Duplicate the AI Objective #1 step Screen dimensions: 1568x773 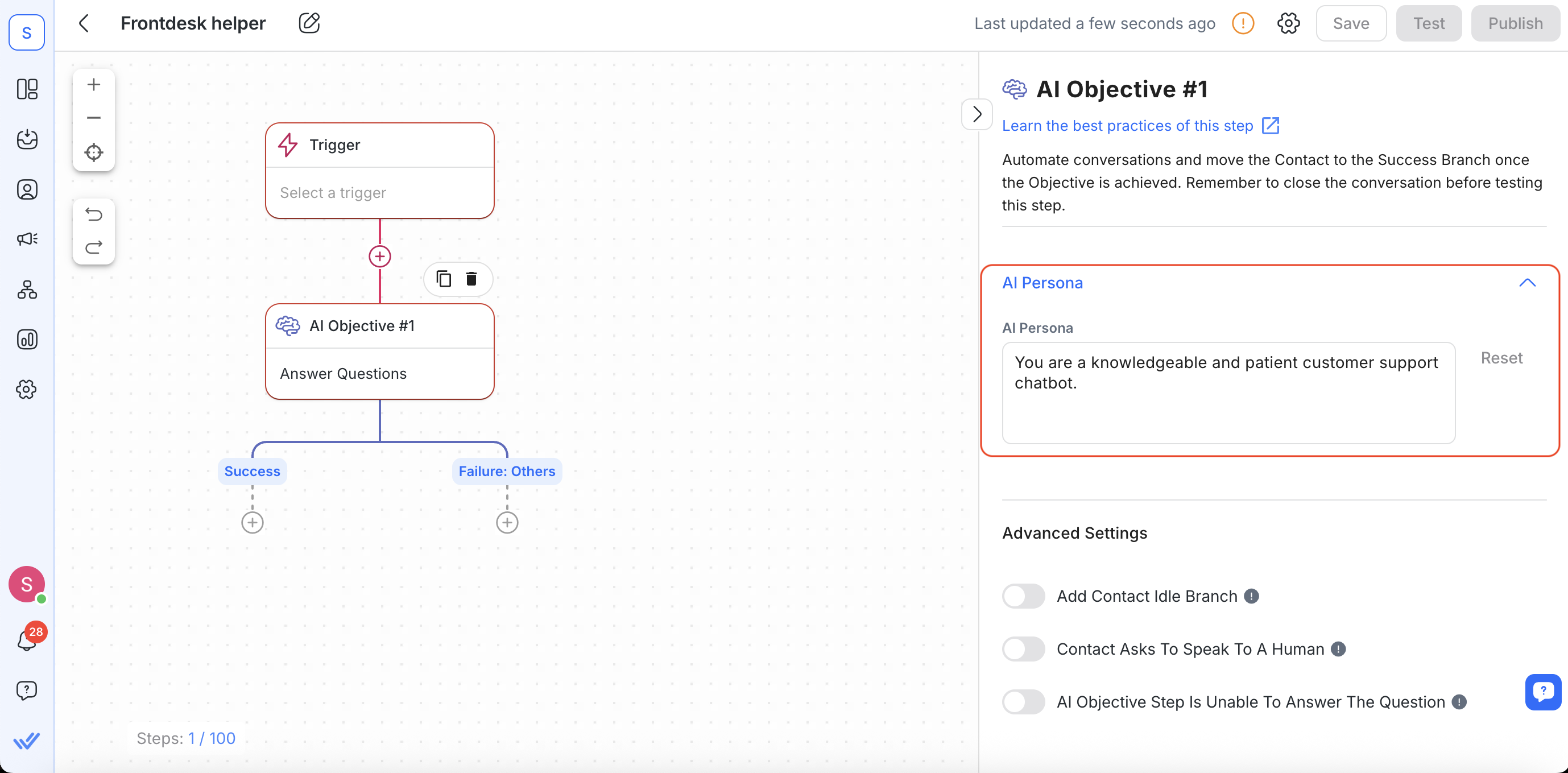(444, 279)
